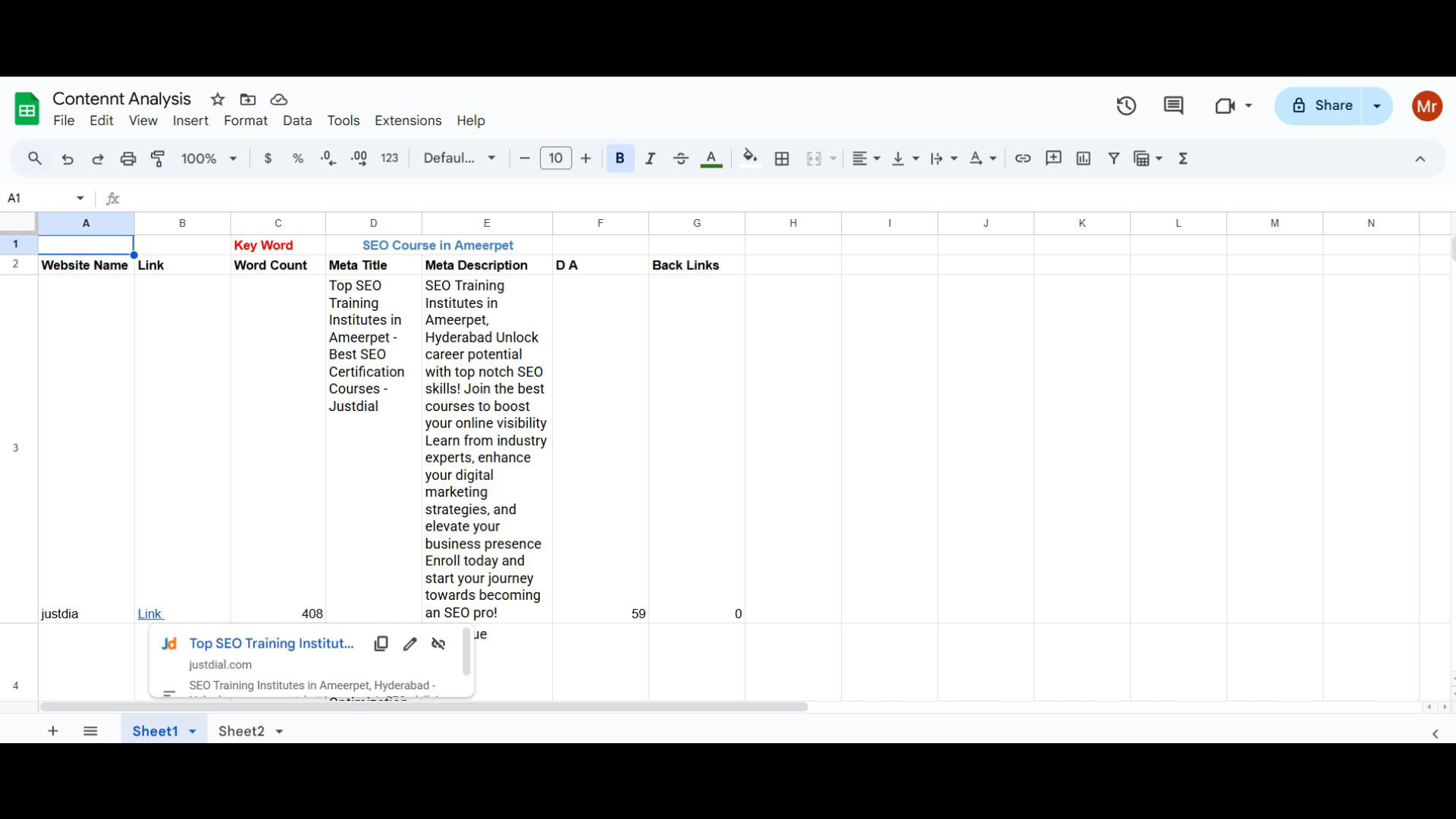Screen dimensions: 1456x819
Task: Open text rotation dropdown
Action: (984, 158)
